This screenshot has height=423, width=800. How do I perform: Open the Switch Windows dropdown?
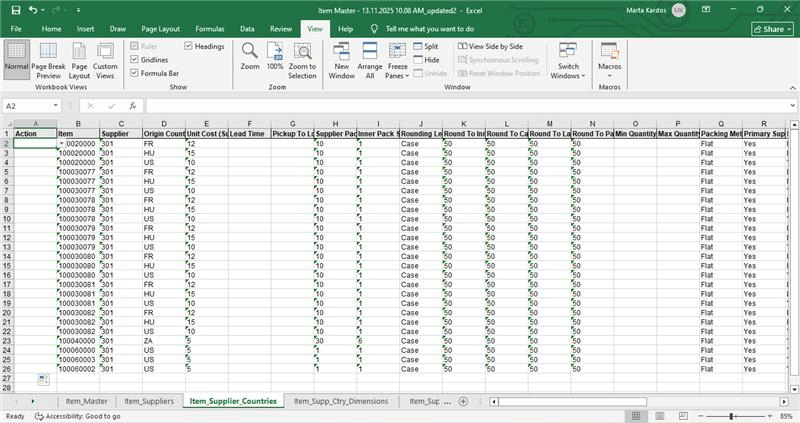point(568,61)
